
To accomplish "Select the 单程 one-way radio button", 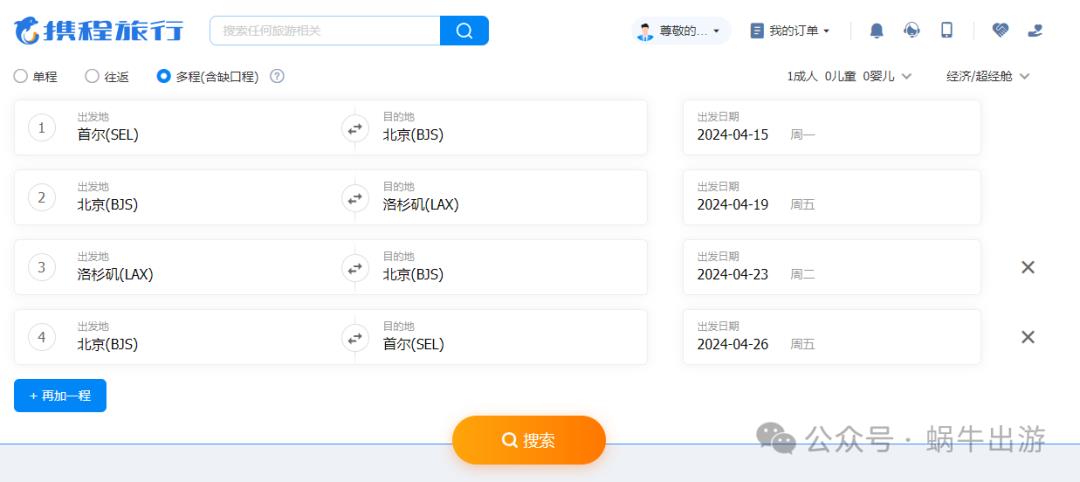I will [x=21, y=76].
